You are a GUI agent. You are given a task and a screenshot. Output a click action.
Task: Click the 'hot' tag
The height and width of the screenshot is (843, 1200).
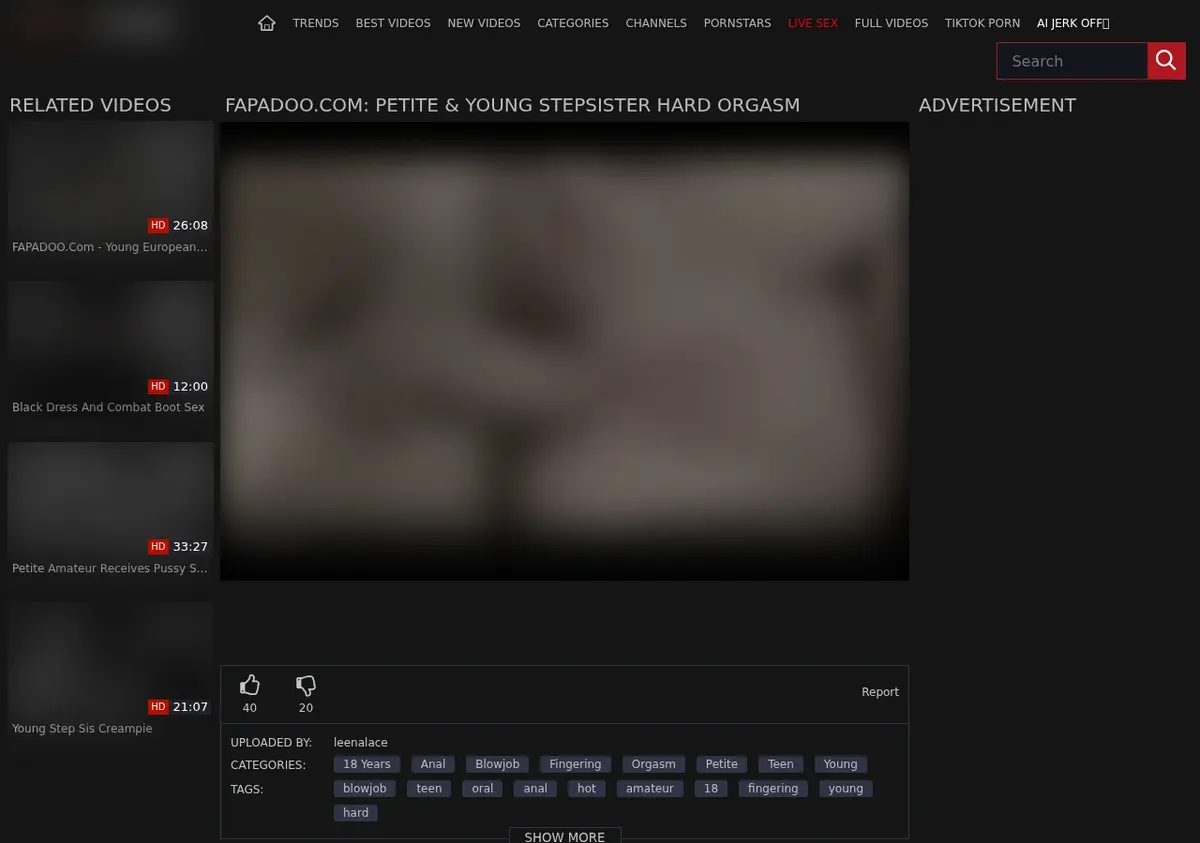tap(587, 789)
